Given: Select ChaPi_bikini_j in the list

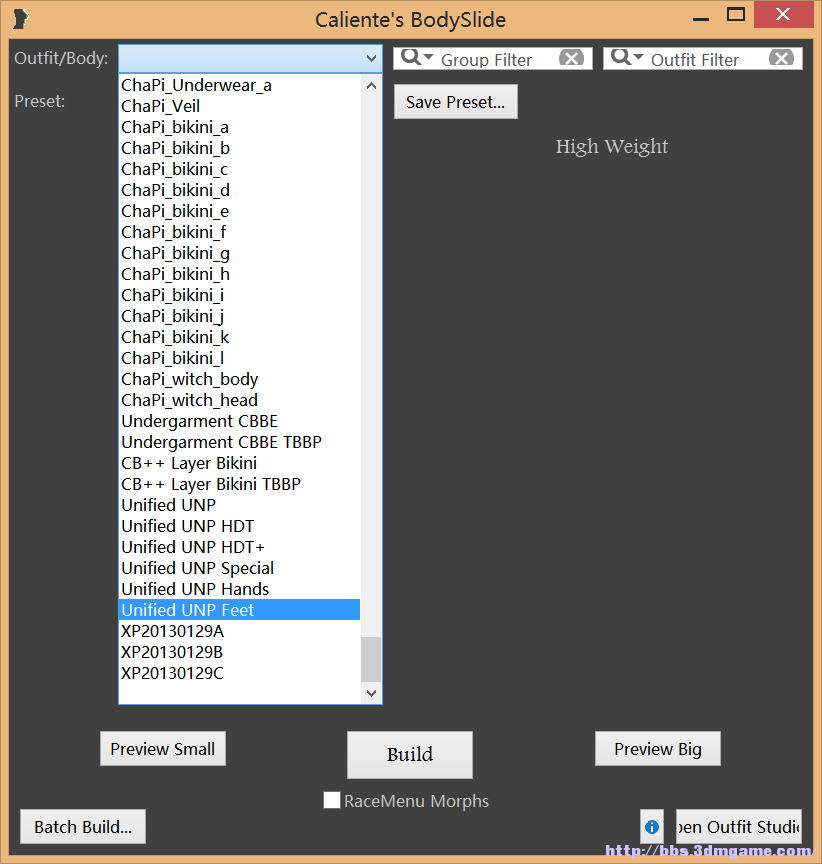Looking at the screenshot, I should [240, 316].
